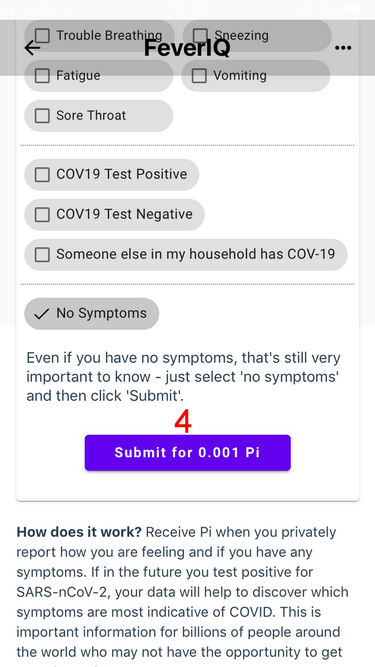Tap the checkmark icon beside No Symptoms
375x667 pixels.
click(42, 314)
